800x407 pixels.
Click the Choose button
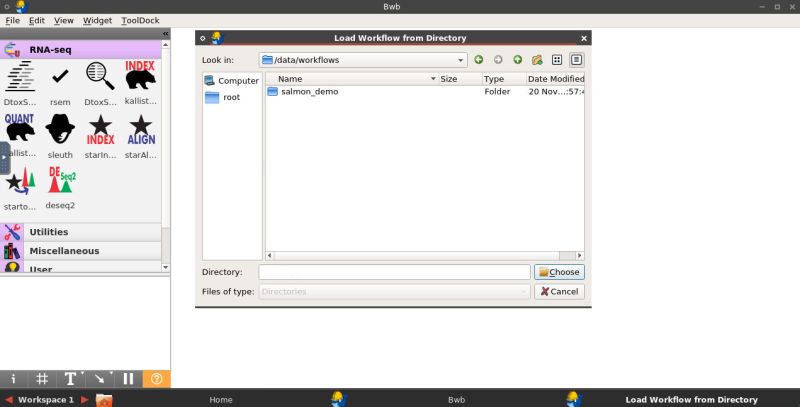(x=559, y=272)
